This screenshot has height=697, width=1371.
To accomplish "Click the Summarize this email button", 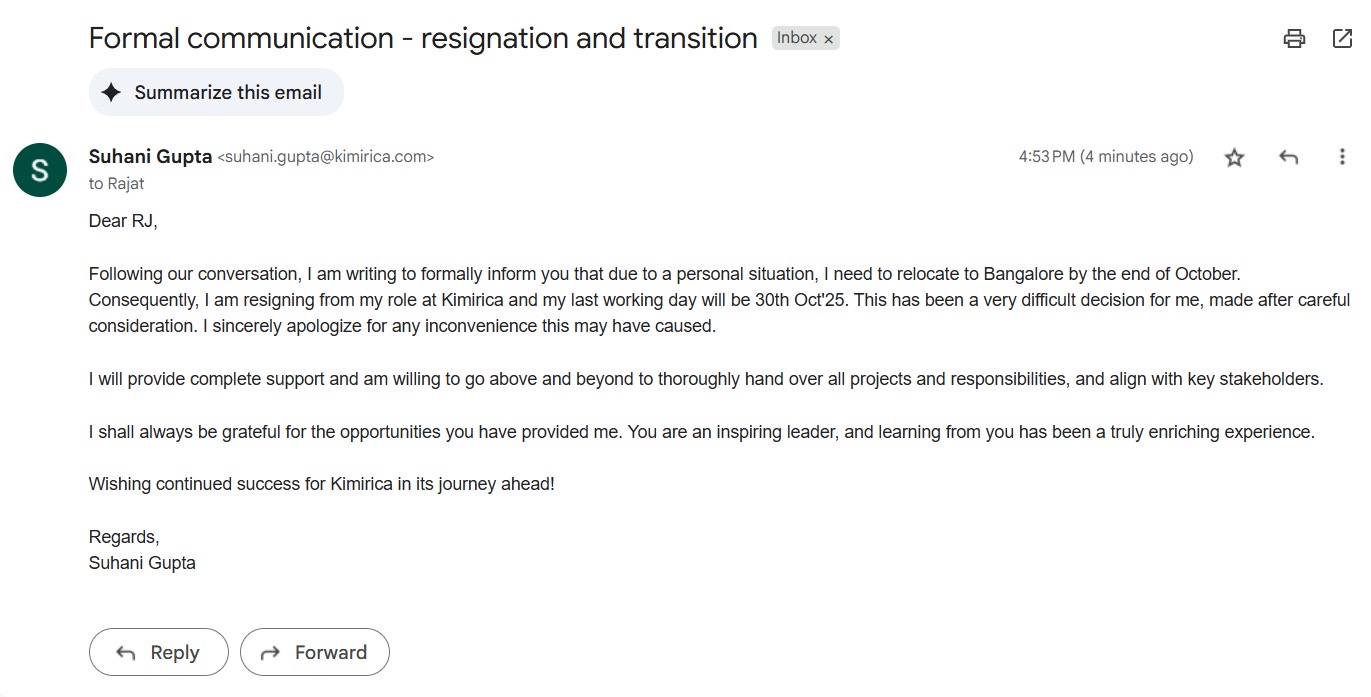I will coord(216,93).
